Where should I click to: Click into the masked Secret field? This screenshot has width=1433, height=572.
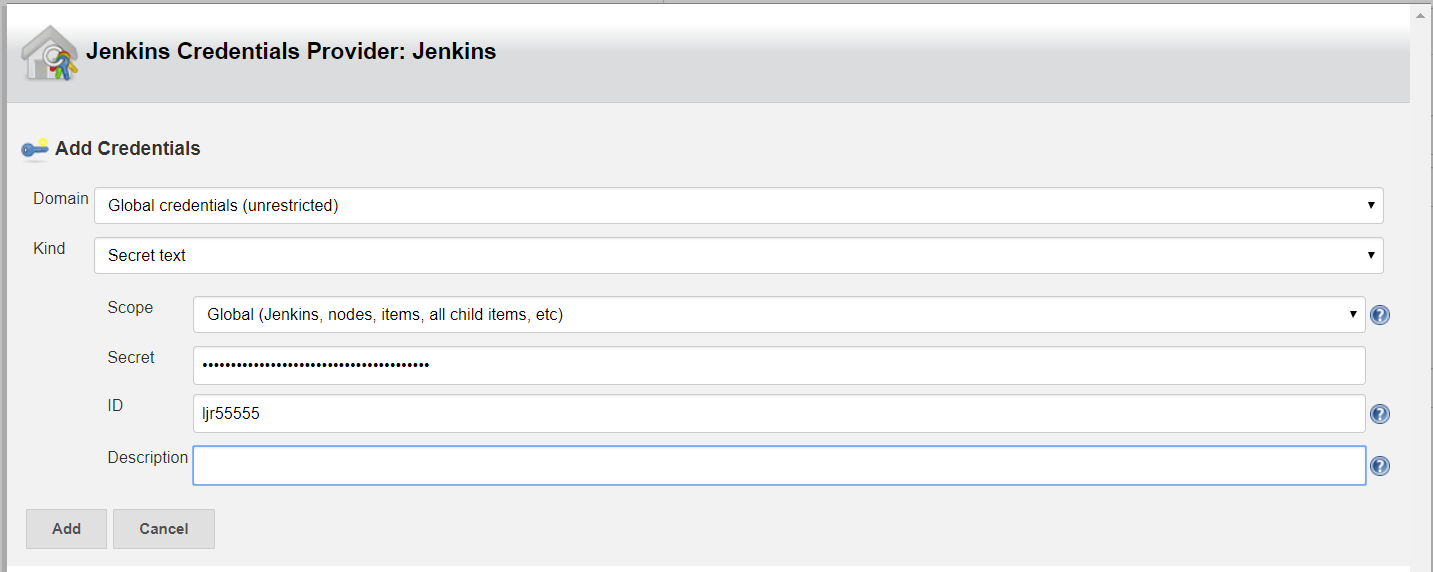tap(779, 365)
